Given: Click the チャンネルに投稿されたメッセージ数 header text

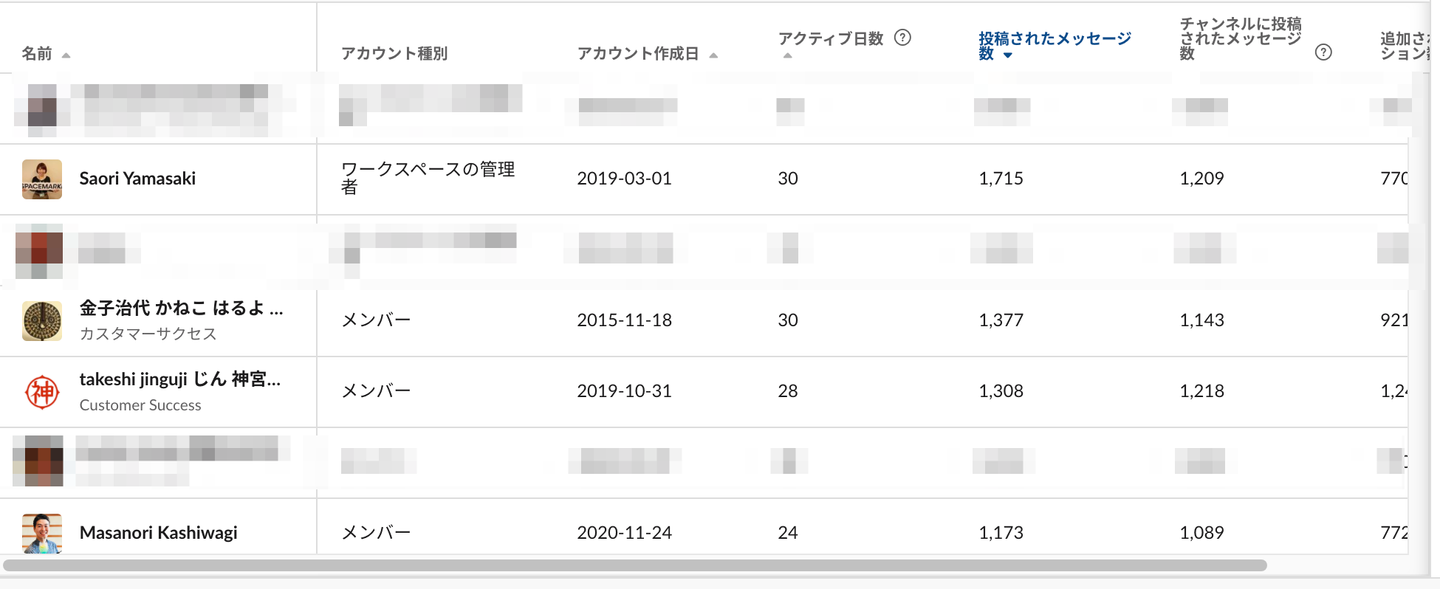Looking at the screenshot, I should coord(1241,38).
